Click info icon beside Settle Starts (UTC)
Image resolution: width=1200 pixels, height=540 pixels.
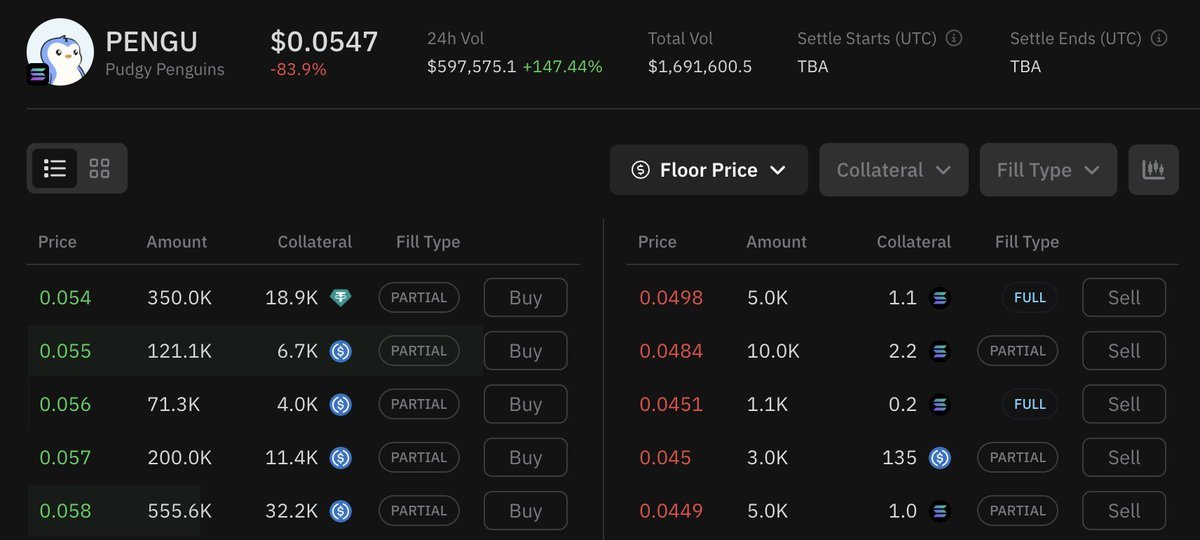point(954,39)
